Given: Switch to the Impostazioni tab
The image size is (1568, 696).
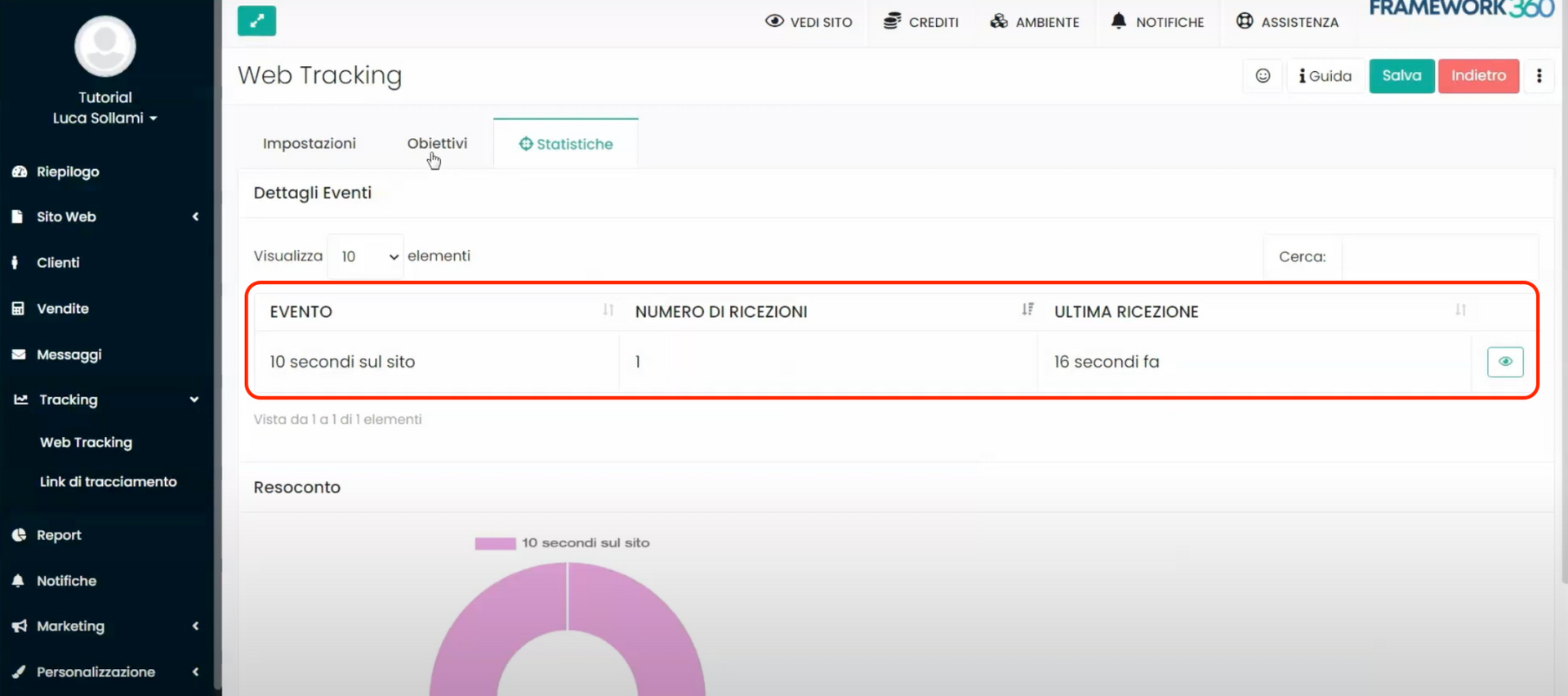Looking at the screenshot, I should coord(309,144).
